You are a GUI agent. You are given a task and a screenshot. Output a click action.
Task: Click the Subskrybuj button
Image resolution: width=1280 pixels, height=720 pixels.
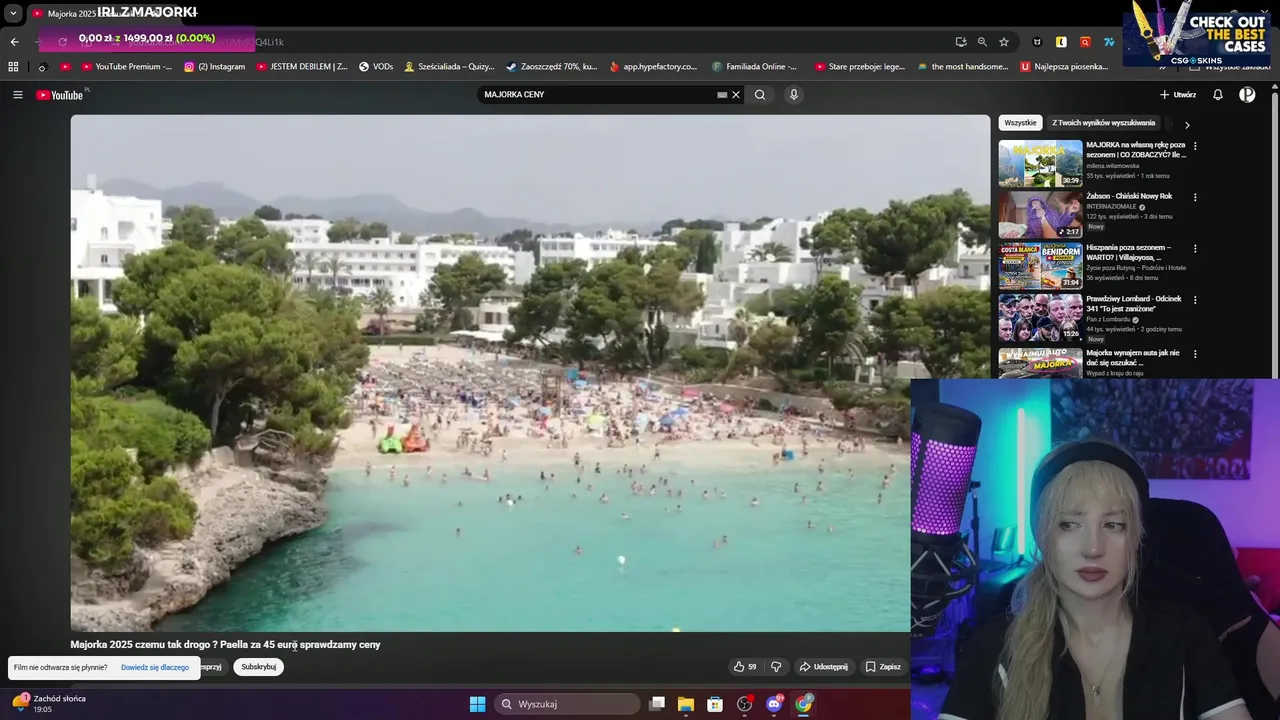(259, 667)
